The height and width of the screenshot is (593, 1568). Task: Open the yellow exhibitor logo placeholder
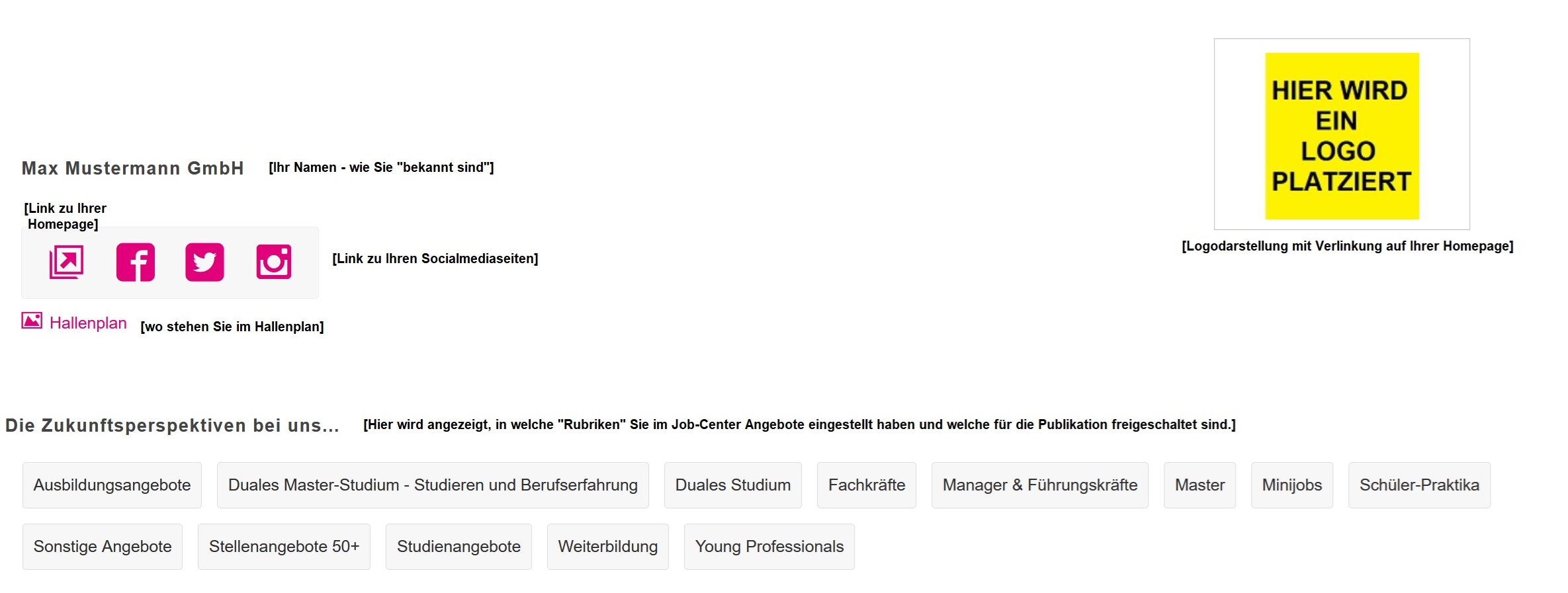coord(1341,137)
